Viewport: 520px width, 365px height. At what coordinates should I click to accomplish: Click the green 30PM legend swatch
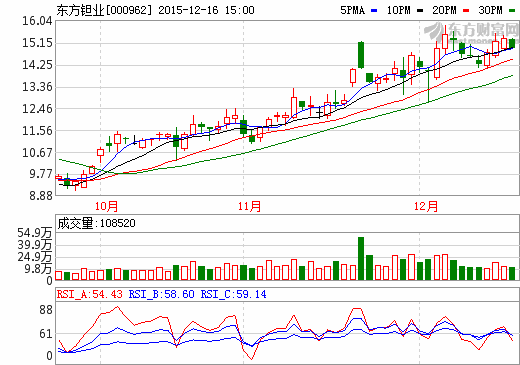tap(512, 11)
